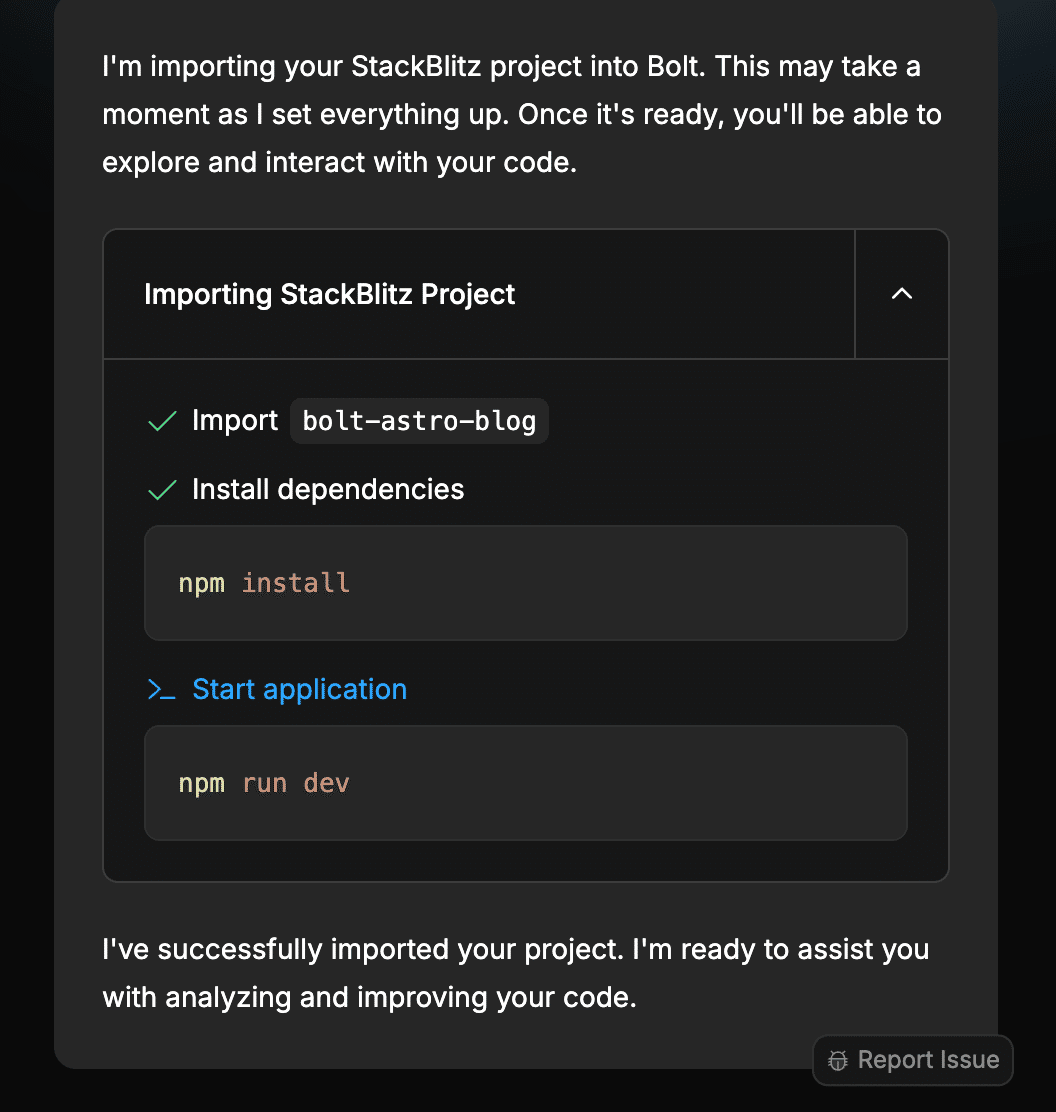Viewport: 1056px width, 1112px height.
Task: Click the terminal prompt icon before Start application
Action: click(x=162, y=690)
